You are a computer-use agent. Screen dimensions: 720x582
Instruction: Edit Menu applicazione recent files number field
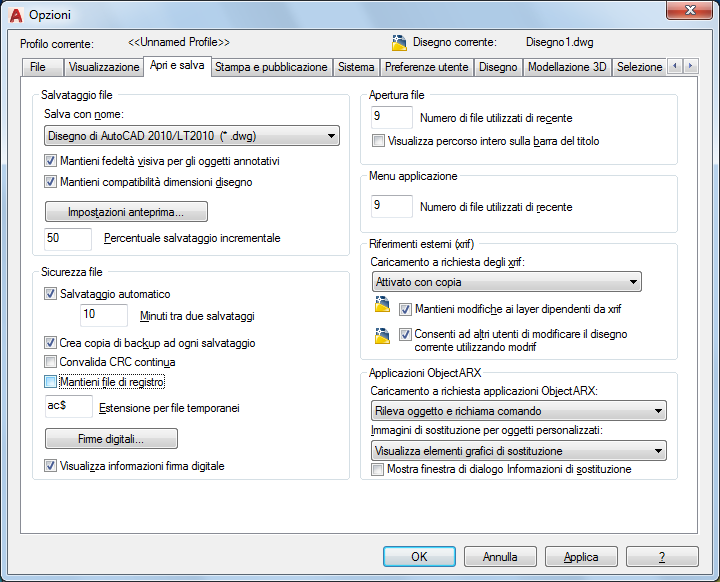(x=392, y=206)
